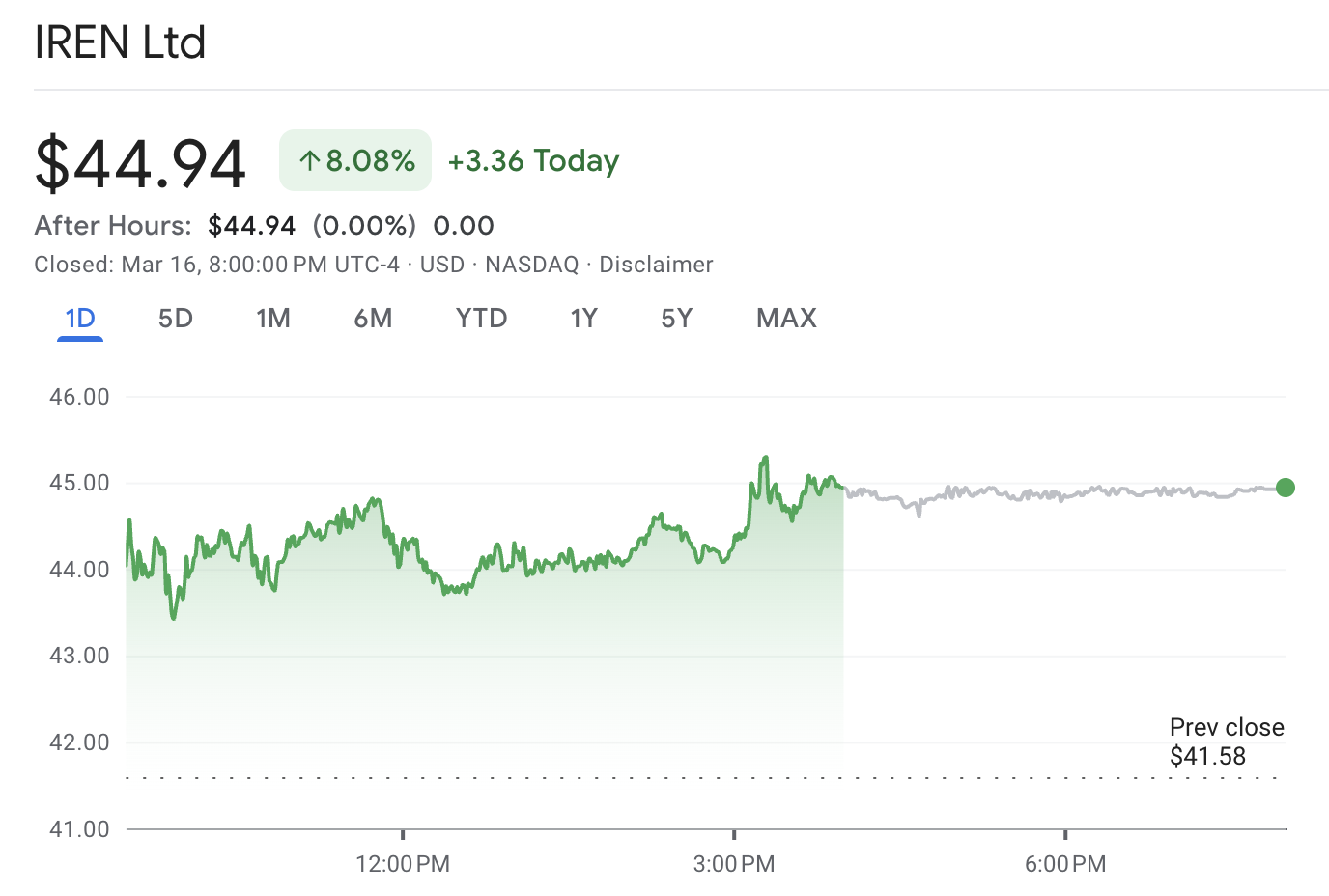This screenshot has height=896, width=1329.
Task: Click the IREN Ltd title
Action: pos(121,42)
